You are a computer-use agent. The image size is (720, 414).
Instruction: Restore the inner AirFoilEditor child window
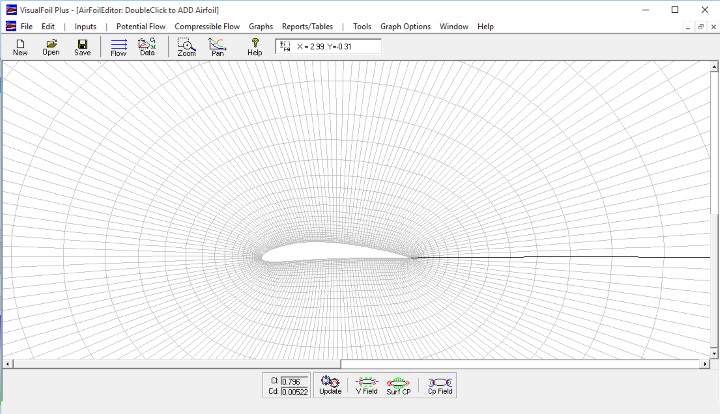[701, 27]
